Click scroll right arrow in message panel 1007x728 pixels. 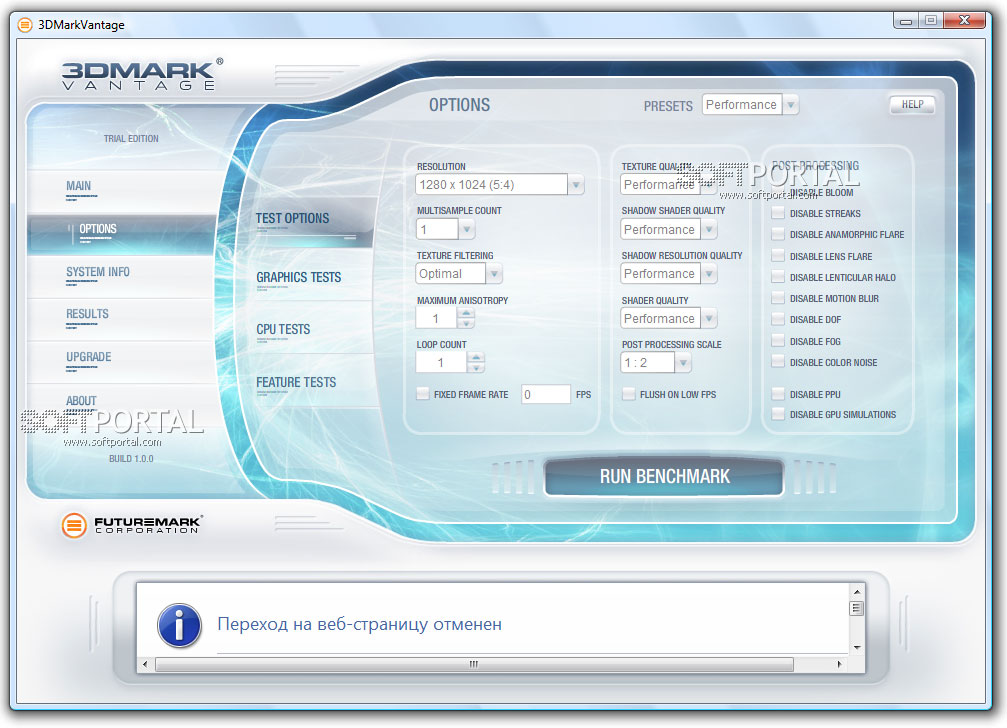coord(839,664)
